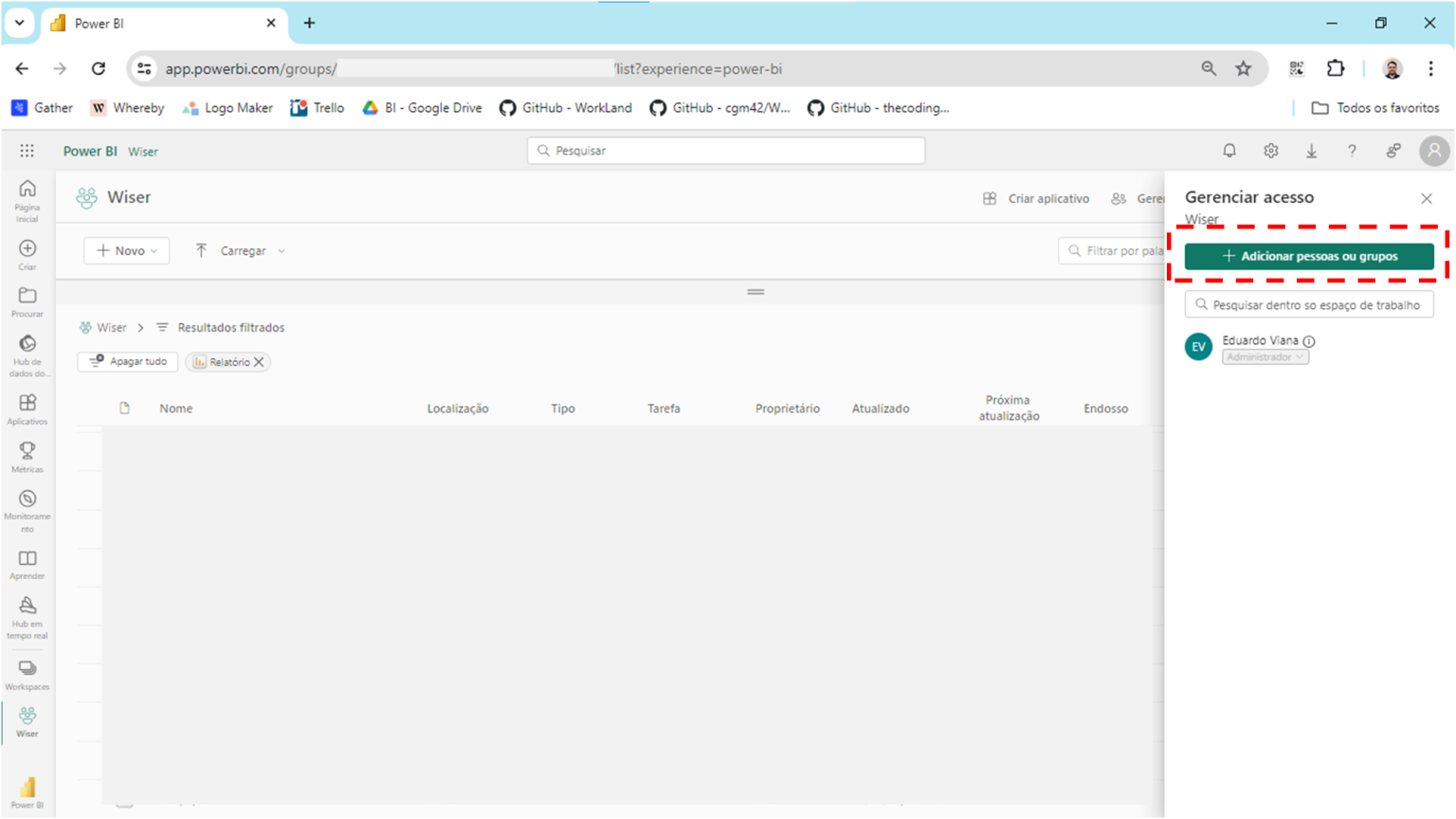Open Power BI notifications bell
Viewport: 1456px width, 819px height.
[x=1229, y=150]
